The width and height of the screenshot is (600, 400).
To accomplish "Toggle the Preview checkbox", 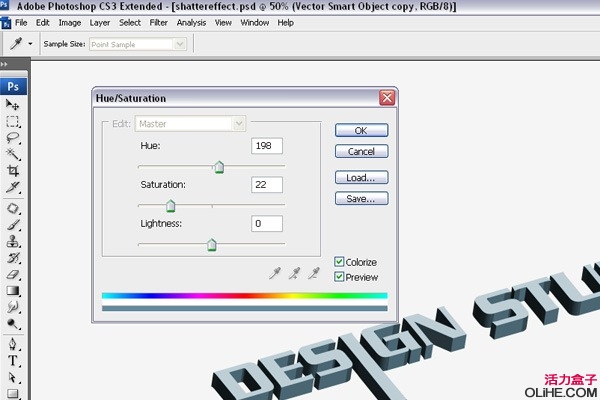I will [339, 277].
